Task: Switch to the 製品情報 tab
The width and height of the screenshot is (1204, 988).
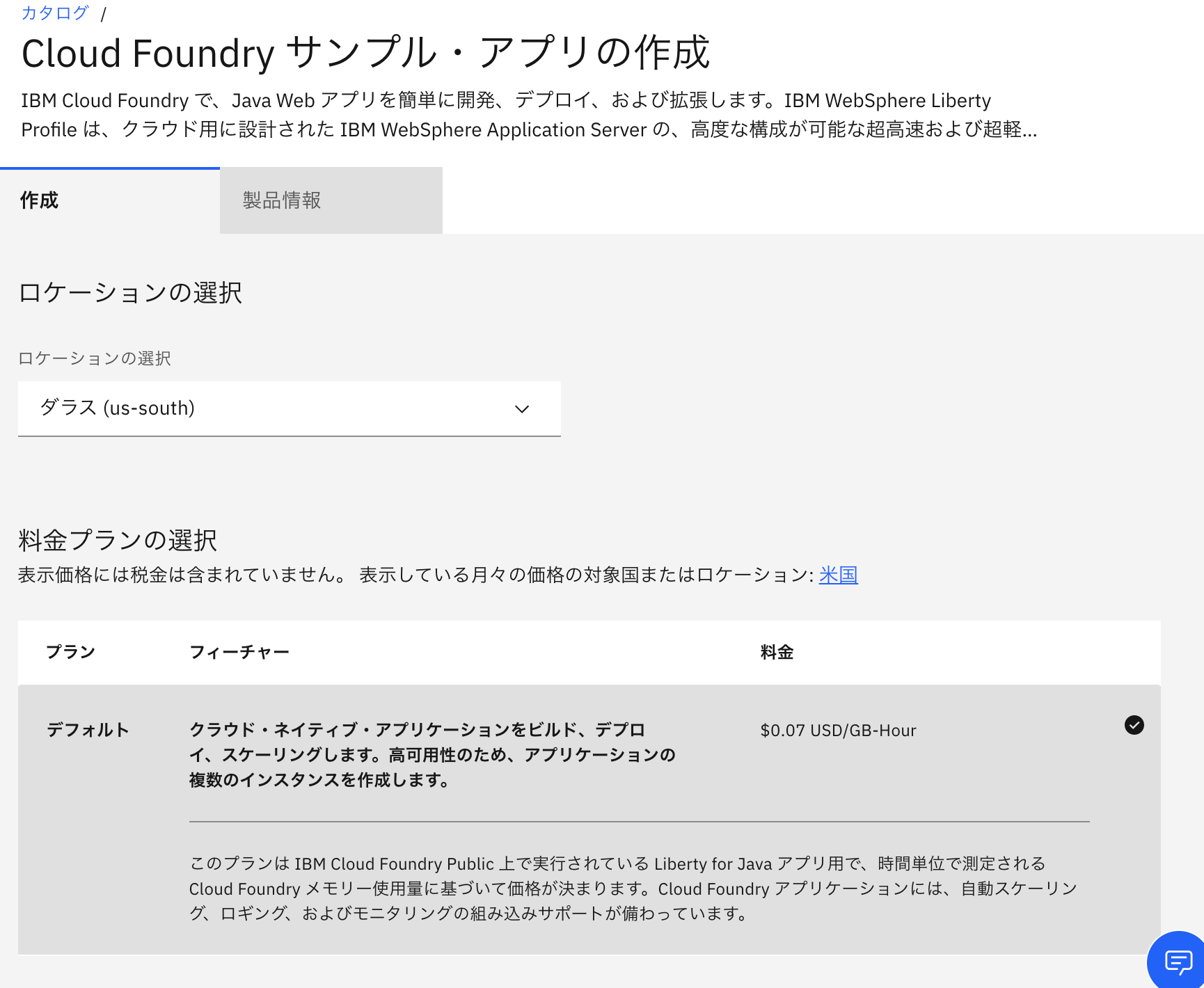Action: [280, 200]
